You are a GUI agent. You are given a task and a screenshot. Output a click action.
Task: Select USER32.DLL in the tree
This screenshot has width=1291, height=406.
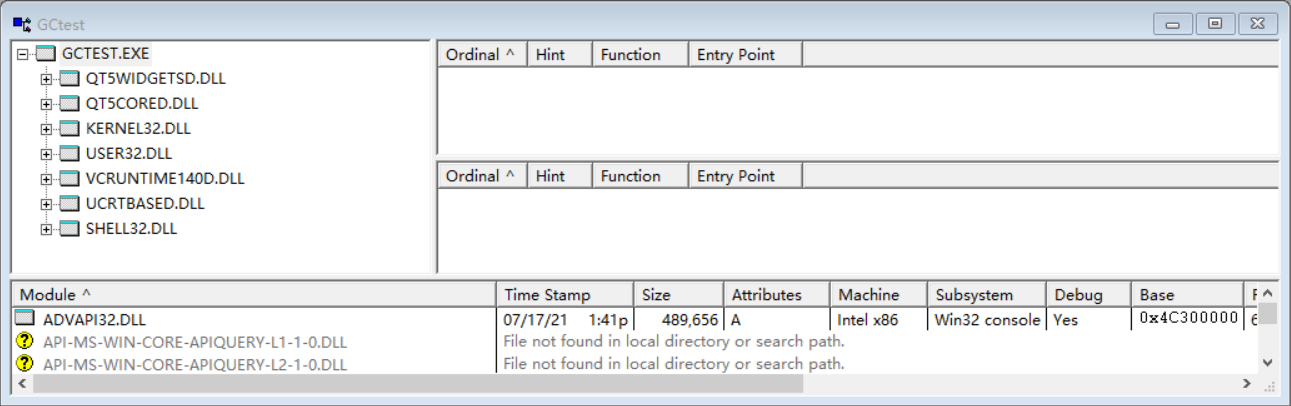point(129,153)
